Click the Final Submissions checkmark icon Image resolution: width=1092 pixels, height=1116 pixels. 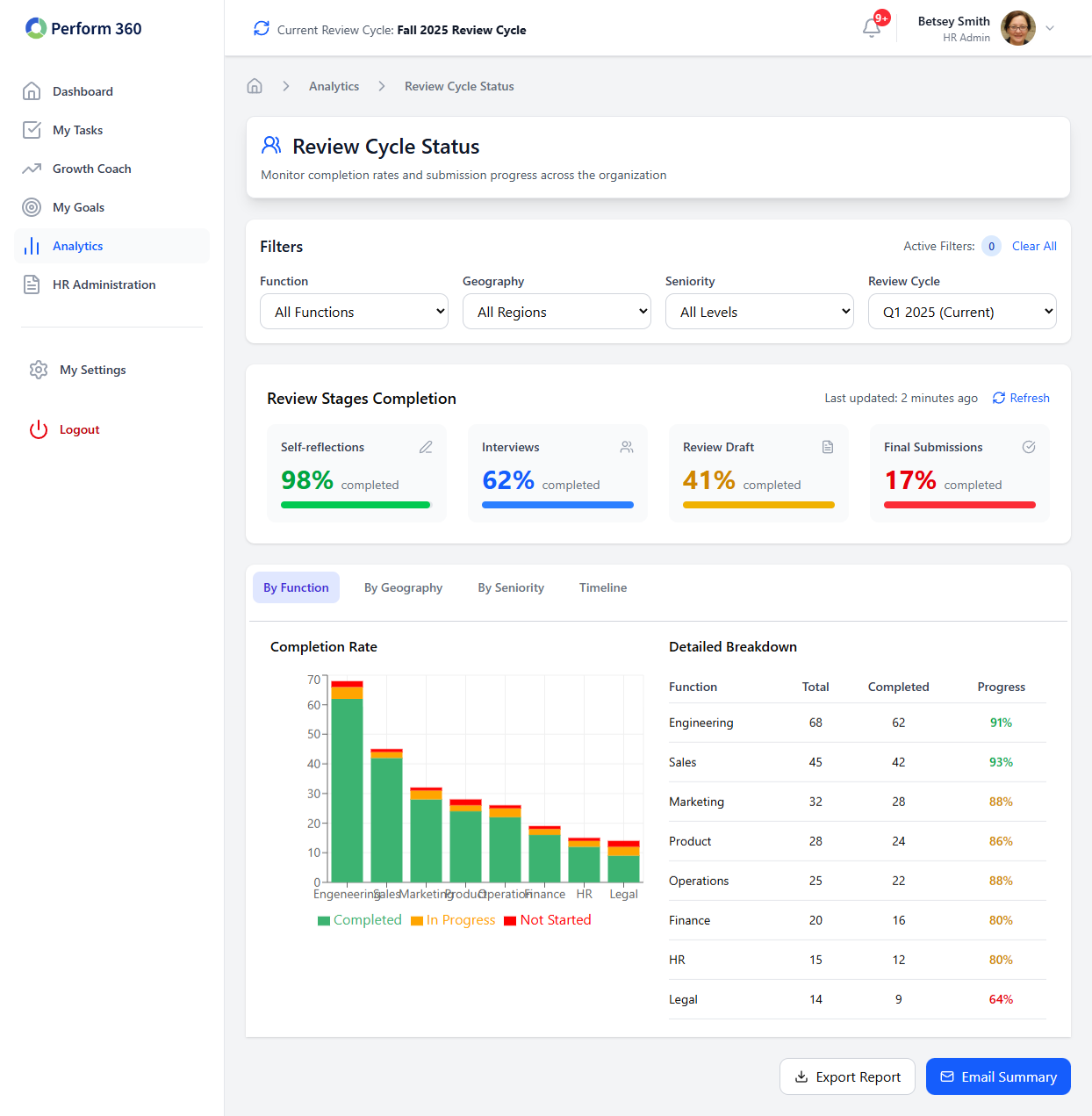tap(1029, 447)
